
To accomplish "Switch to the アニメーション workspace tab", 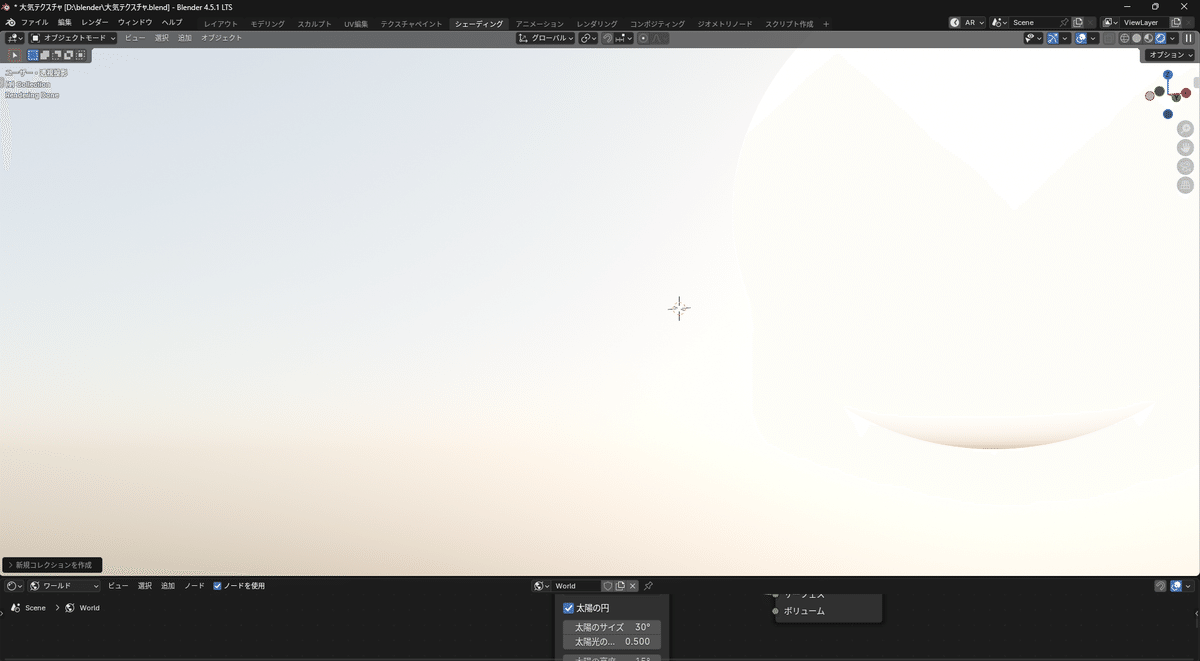I will pyautogui.click(x=539, y=23).
